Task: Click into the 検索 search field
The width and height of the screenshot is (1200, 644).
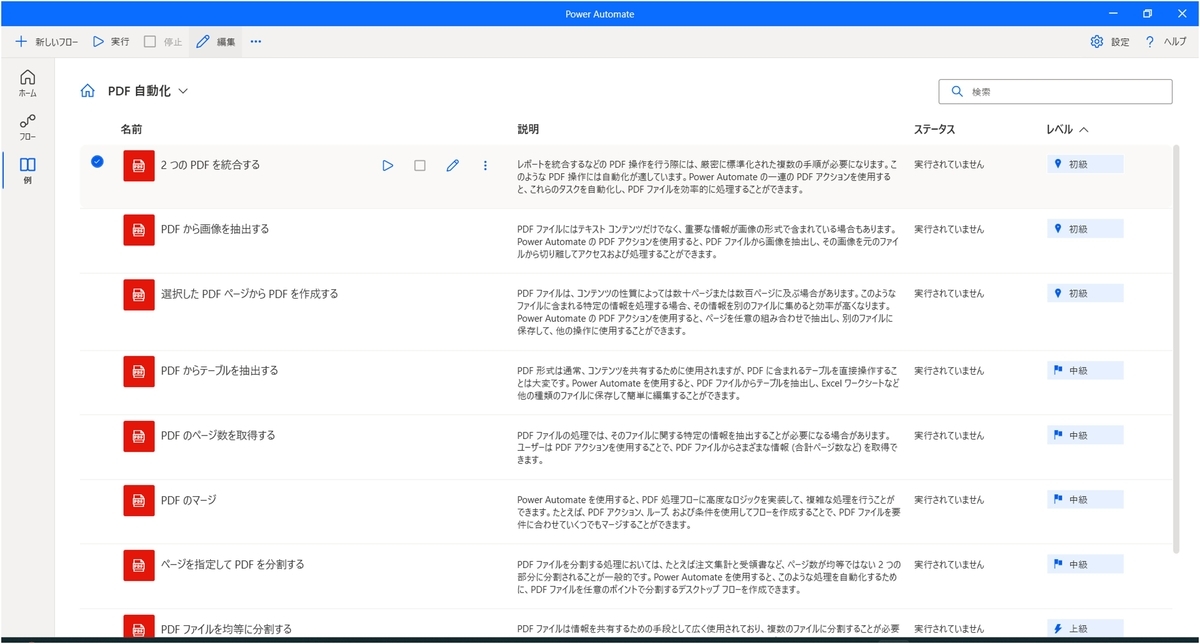Action: pos(1055,91)
